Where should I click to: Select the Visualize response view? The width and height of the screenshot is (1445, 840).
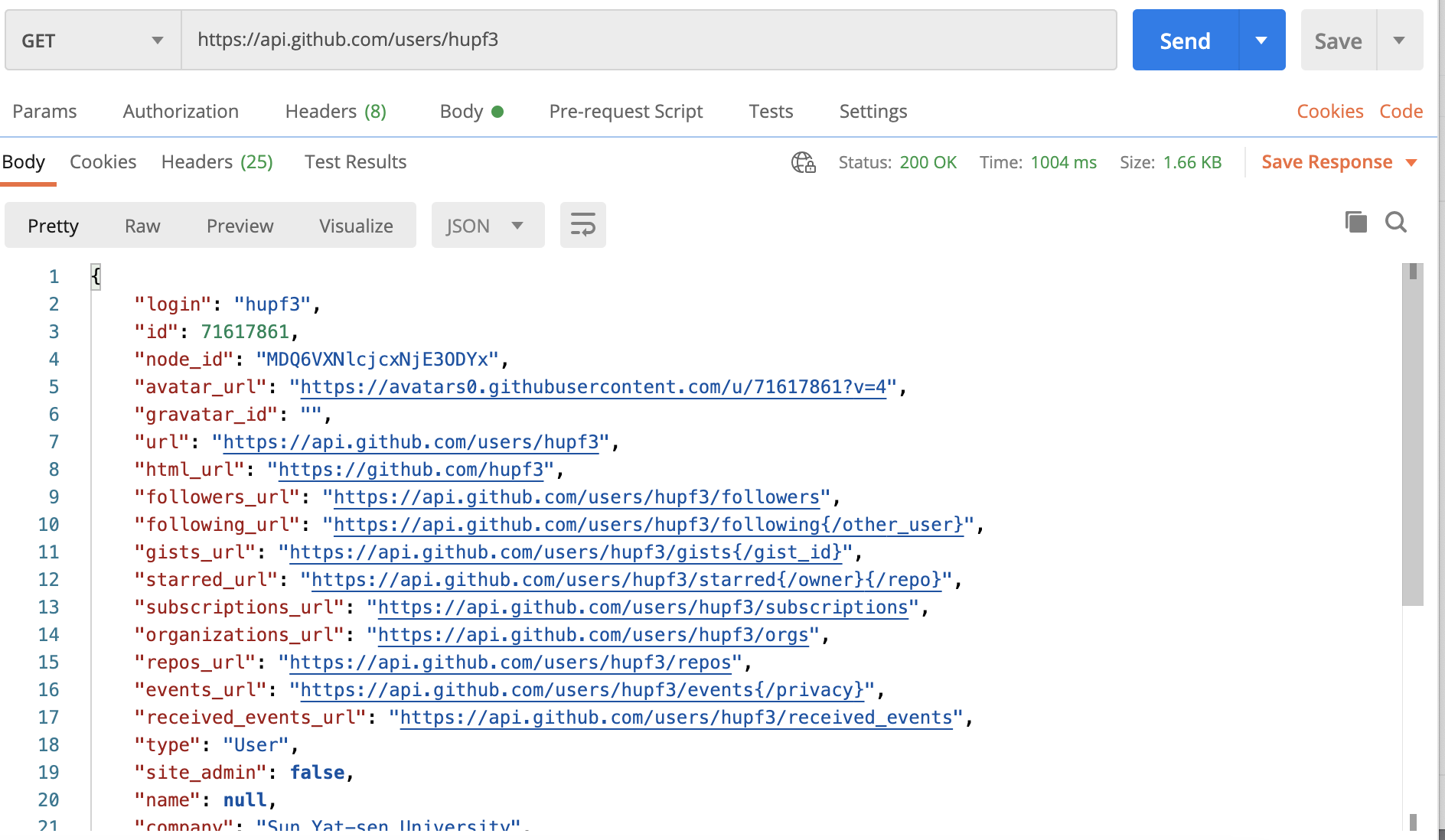click(355, 225)
